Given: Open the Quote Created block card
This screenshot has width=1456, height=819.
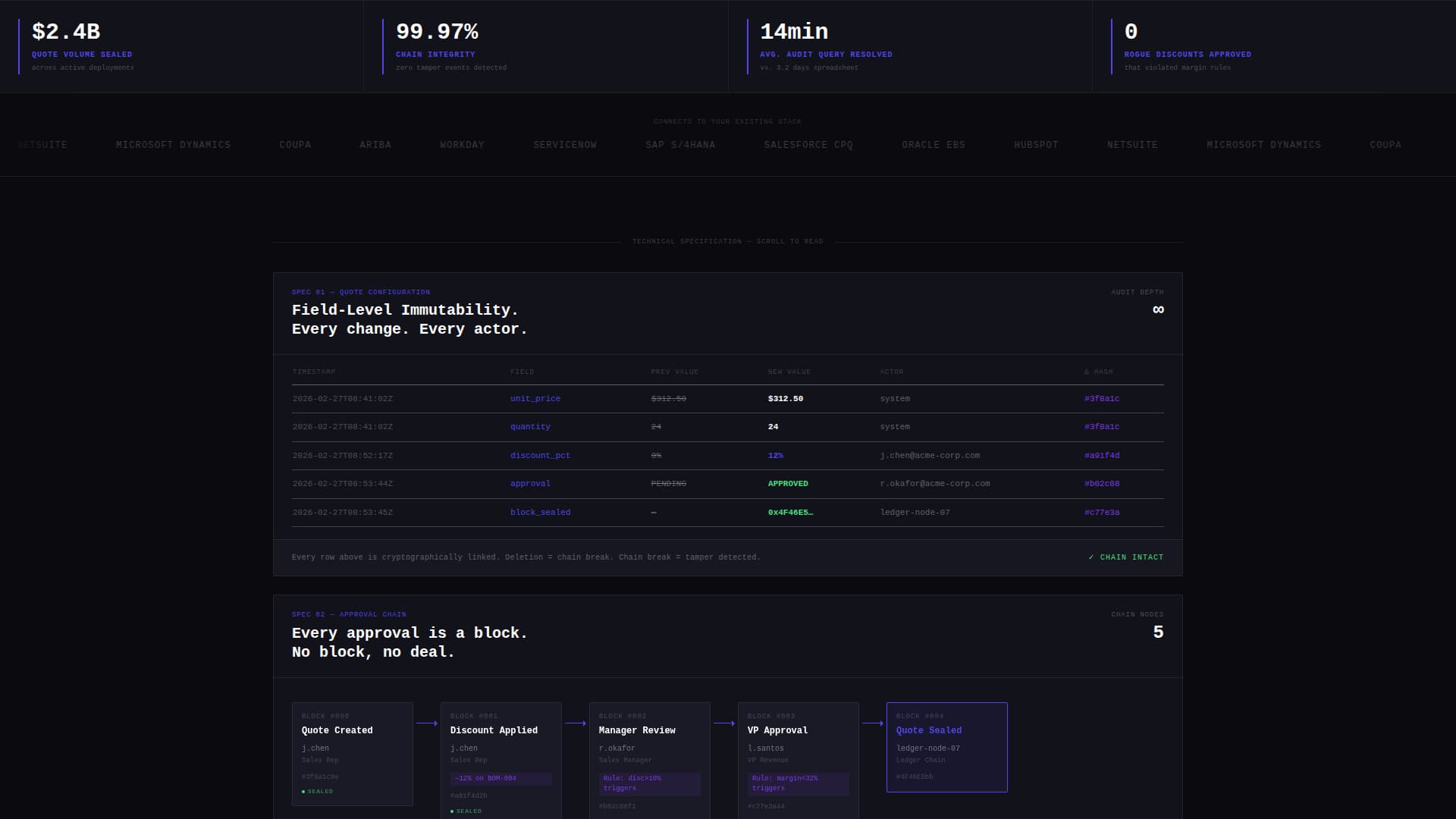Looking at the screenshot, I should (x=353, y=754).
